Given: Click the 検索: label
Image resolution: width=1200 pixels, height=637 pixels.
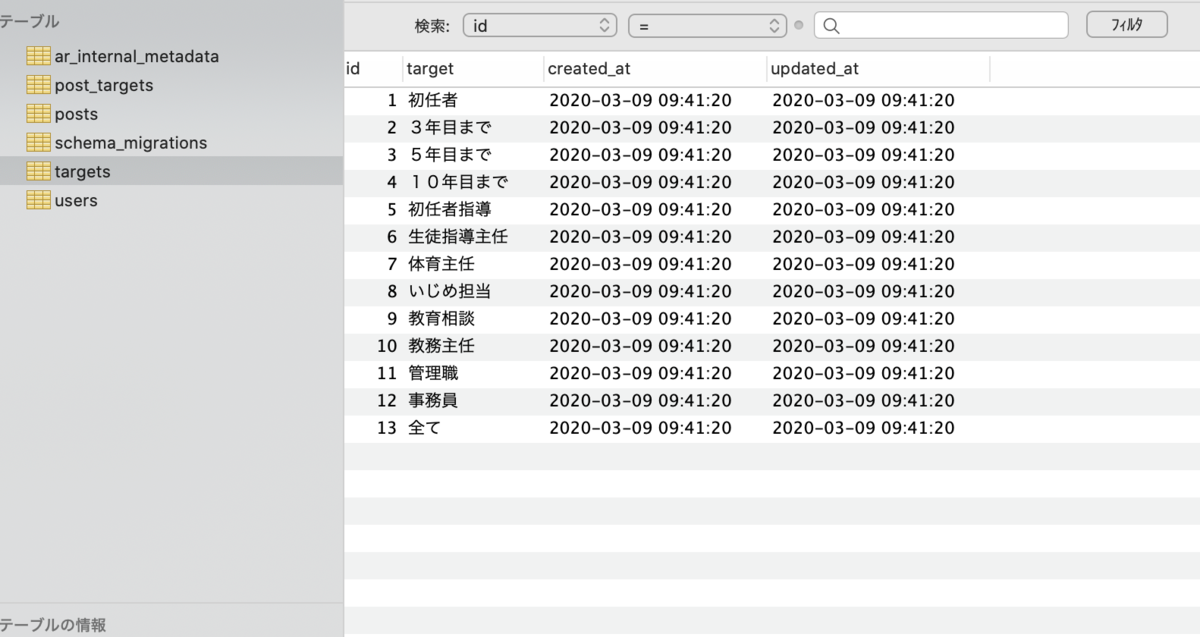Looking at the screenshot, I should pyautogui.click(x=432, y=26).
